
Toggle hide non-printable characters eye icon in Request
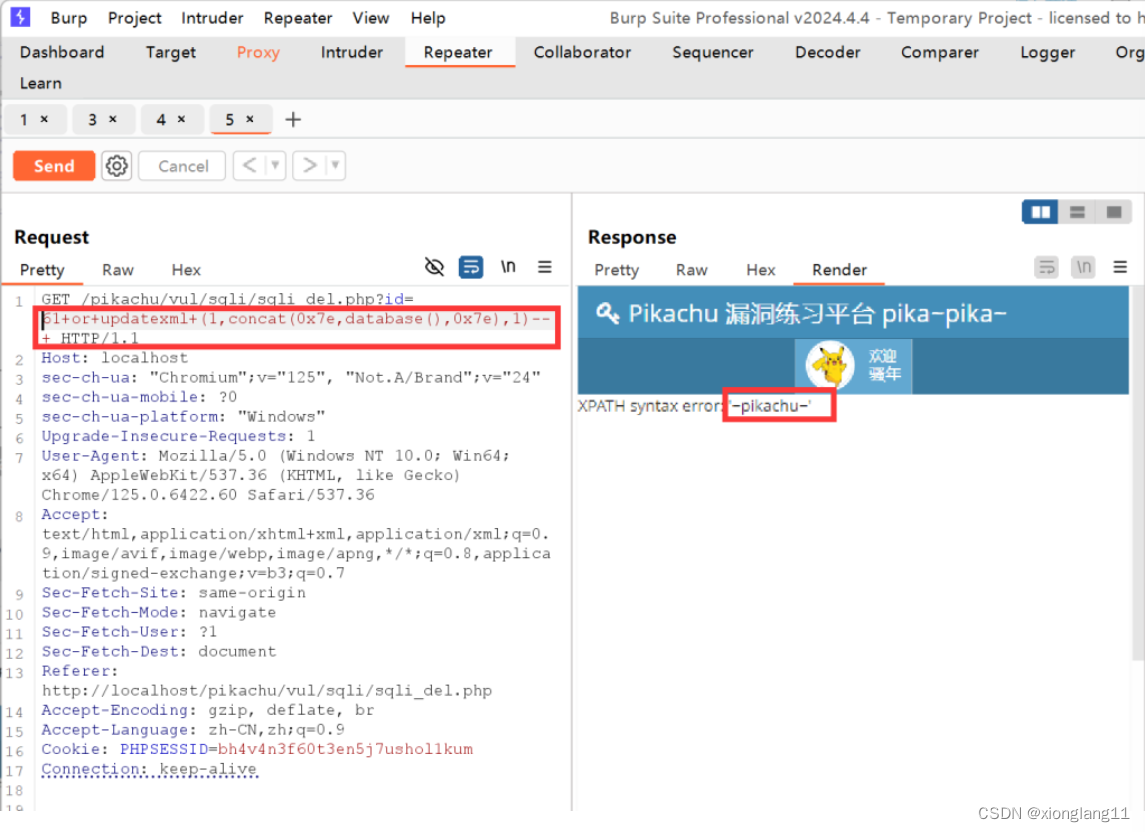click(434, 267)
